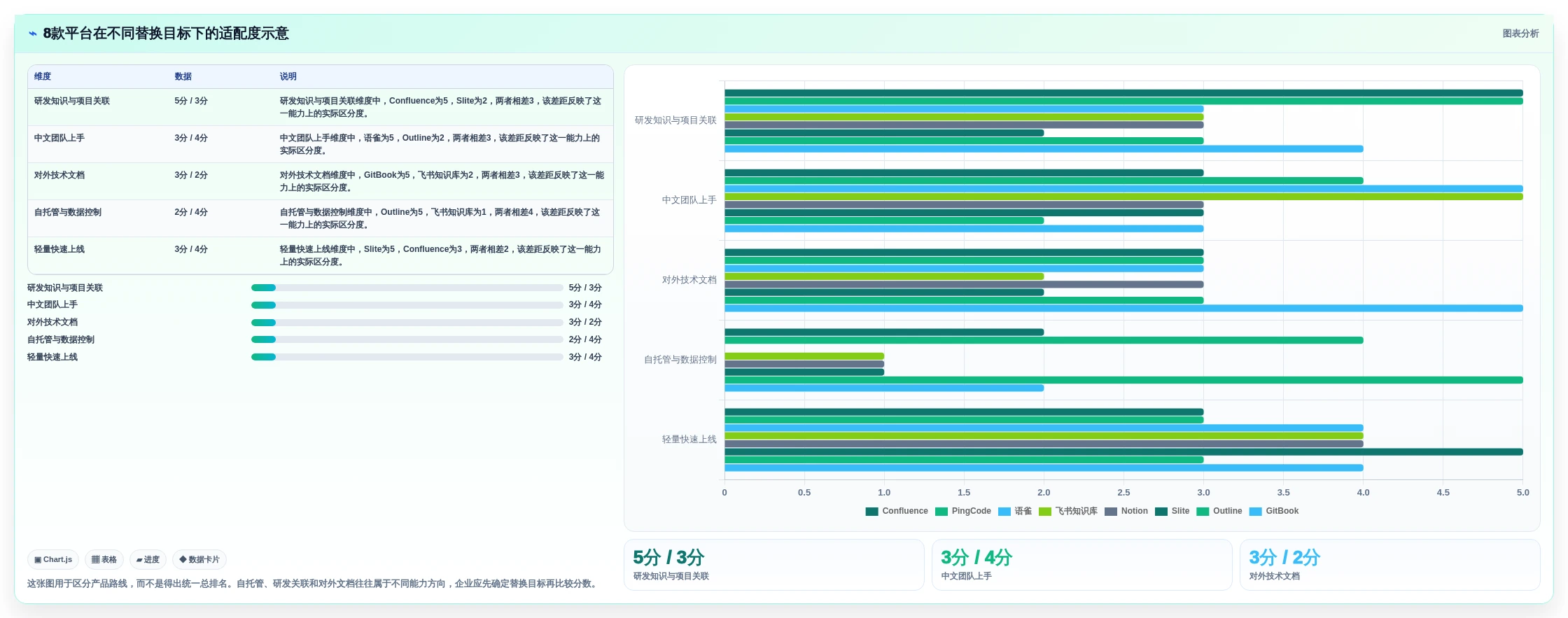This screenshot has width=1568, height=618.
Task: Click the 自托管与数据控制 chart axis label
Action: pyautogui.click(x=680, y=360)
